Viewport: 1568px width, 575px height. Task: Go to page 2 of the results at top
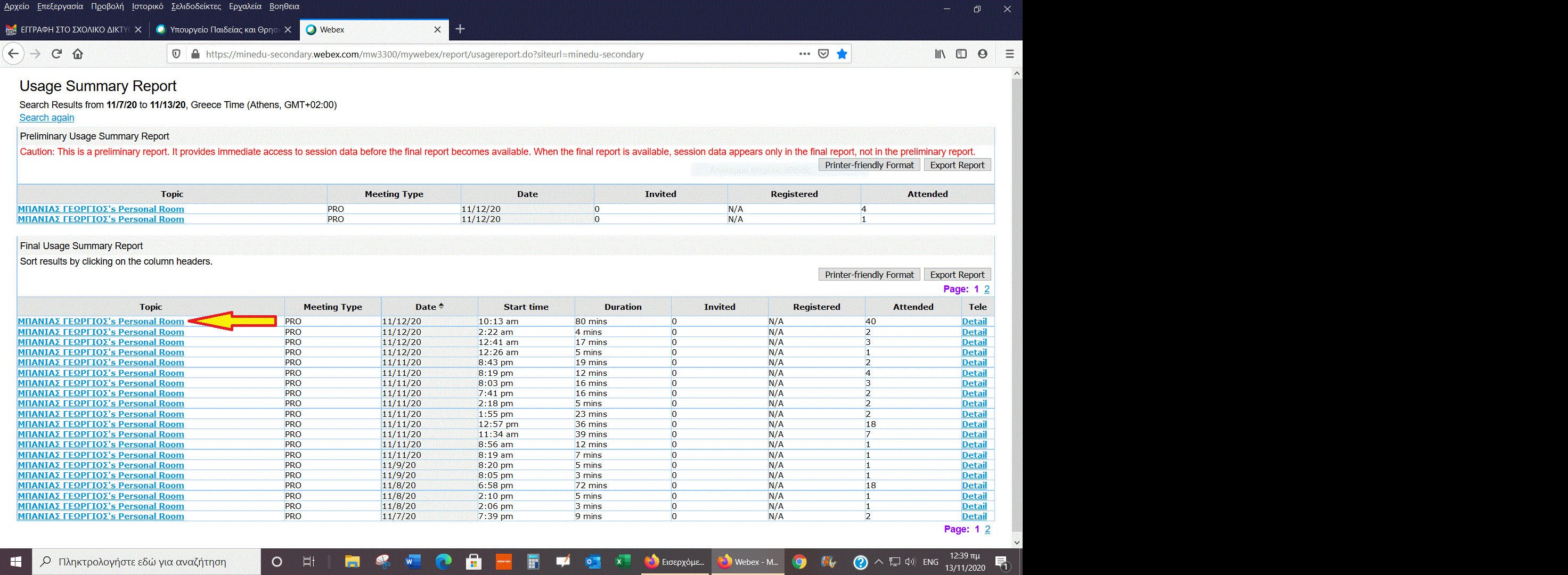tap(987, 289)
